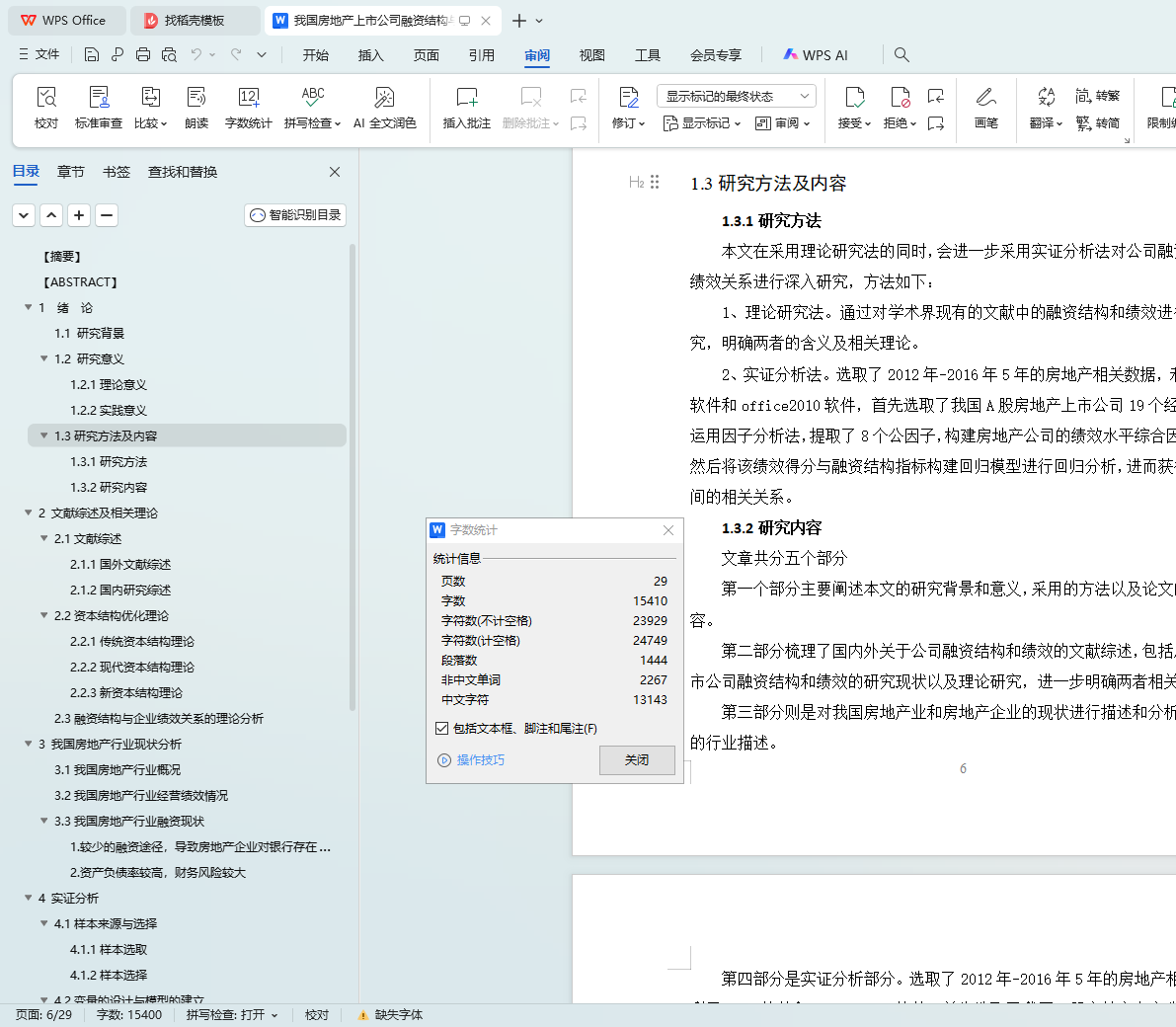The image size is (1176, 1027).
Task: Click the H2 heading drag handle
Action: (655, 182)
